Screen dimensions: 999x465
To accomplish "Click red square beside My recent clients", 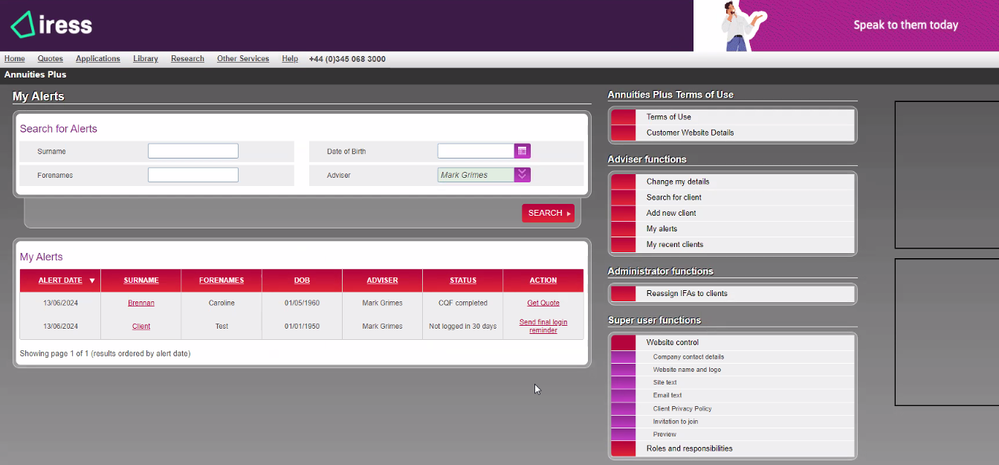I will (624, 245).
